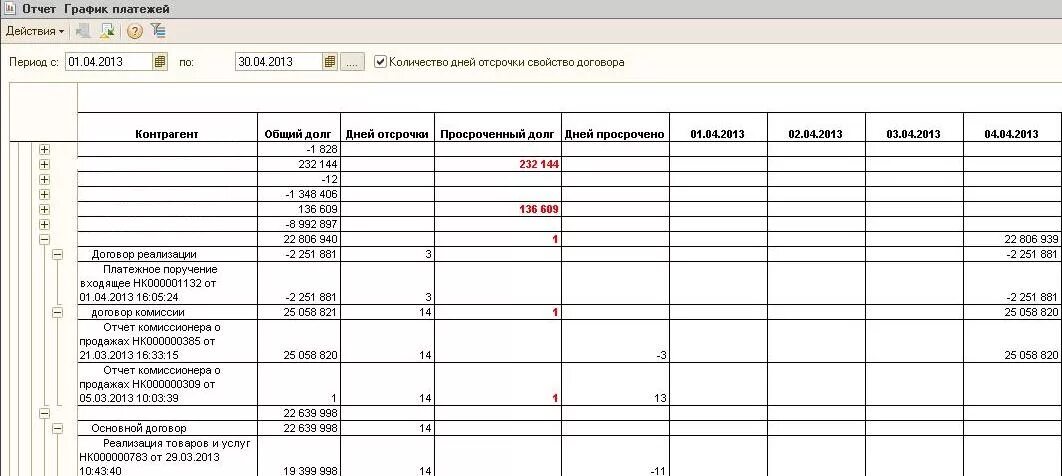
Task: Click the report icon in title bar
Action: coord(10,9)
